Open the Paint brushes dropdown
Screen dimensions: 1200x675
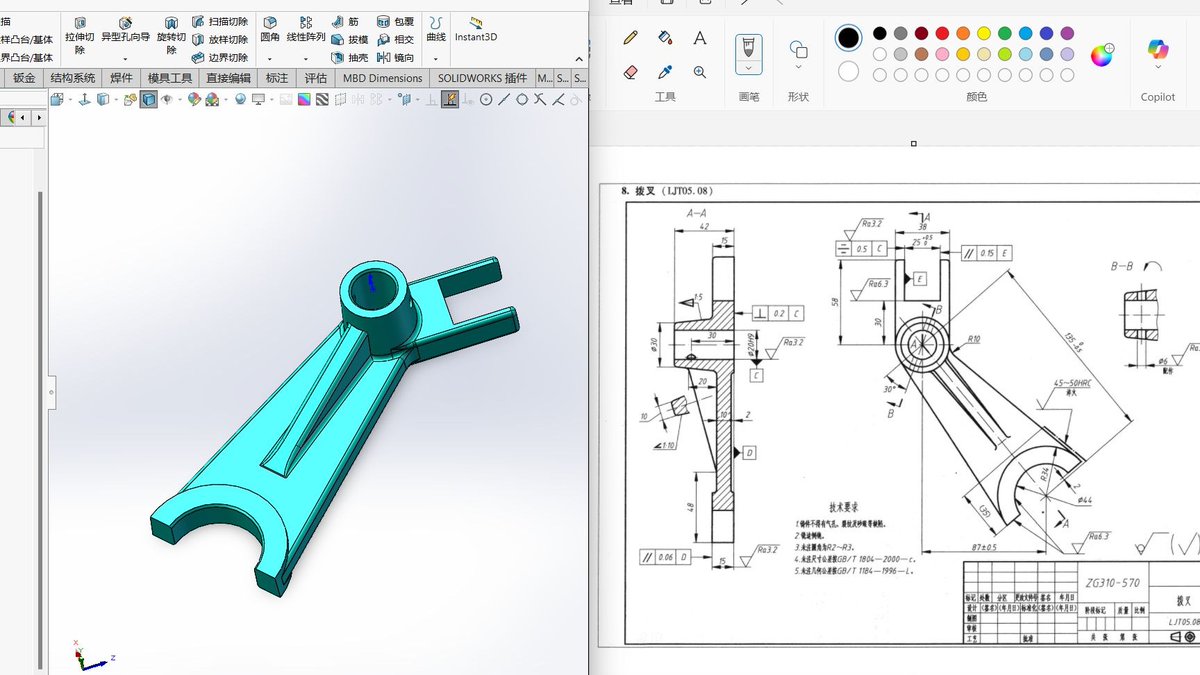pos(748,68)
